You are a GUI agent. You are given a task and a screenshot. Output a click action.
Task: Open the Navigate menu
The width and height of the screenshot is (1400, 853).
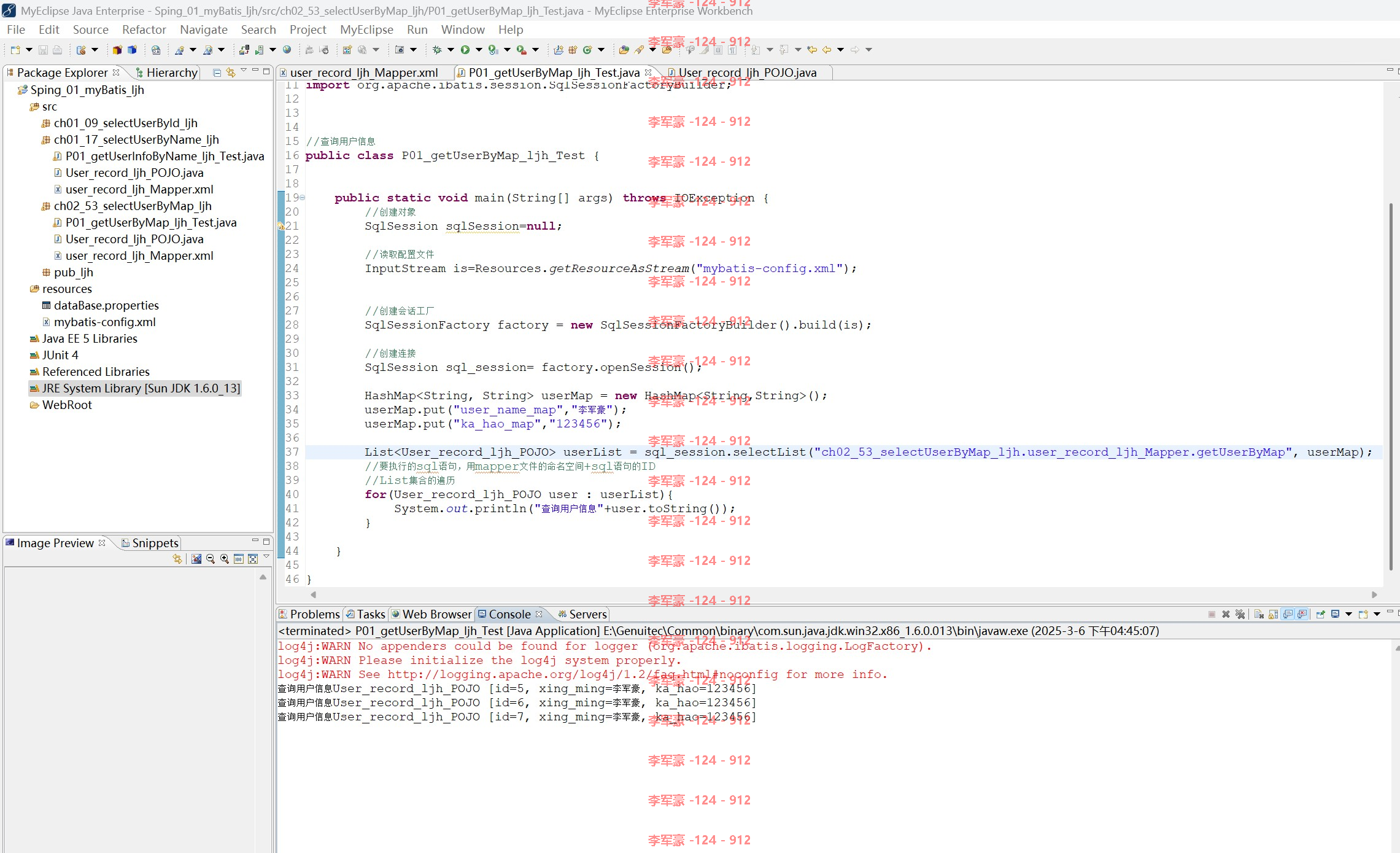(204, 29)
